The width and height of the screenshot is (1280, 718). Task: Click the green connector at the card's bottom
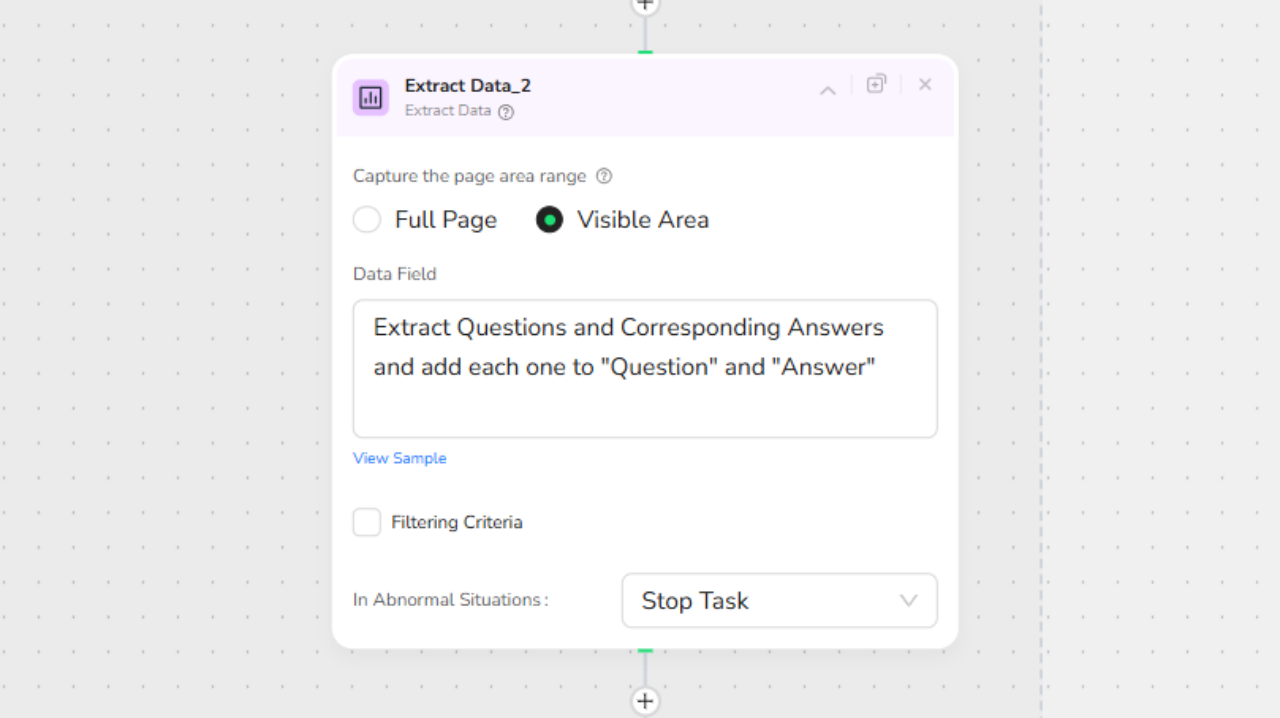pyautogui.click(x=645, y=650)
